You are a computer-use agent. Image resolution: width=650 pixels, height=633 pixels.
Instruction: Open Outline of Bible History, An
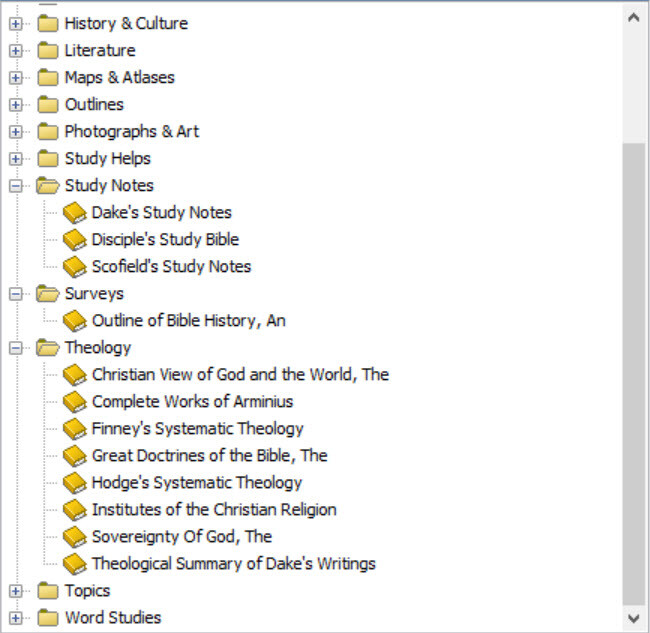coord(189,321)
